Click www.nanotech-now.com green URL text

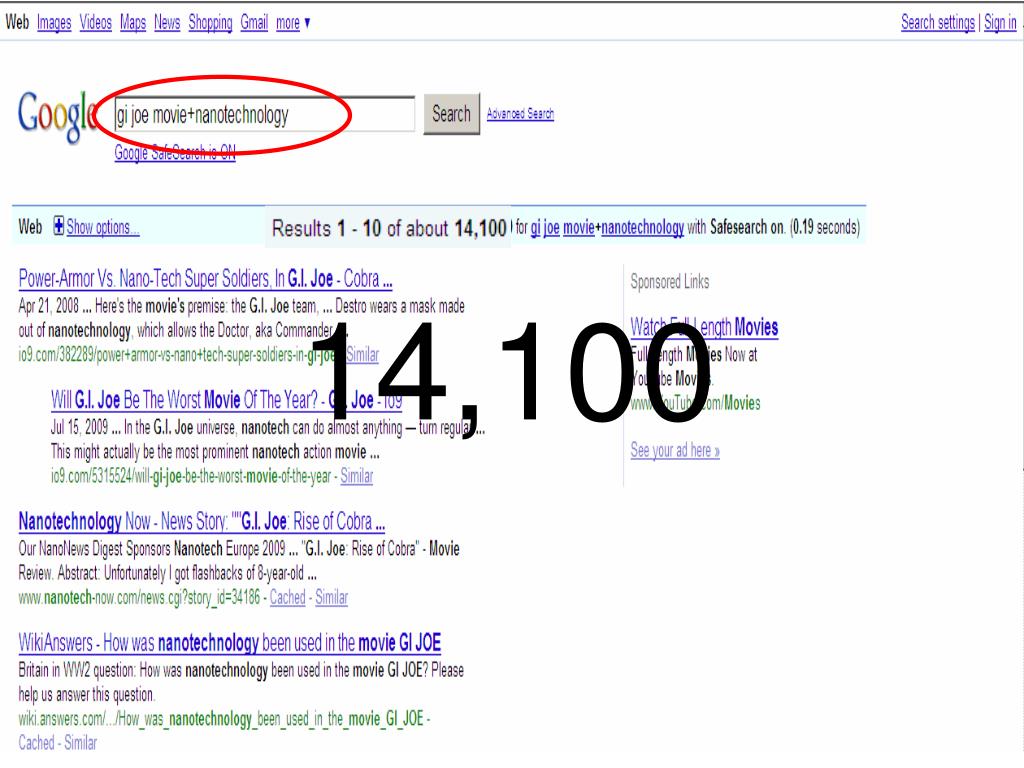139,597
